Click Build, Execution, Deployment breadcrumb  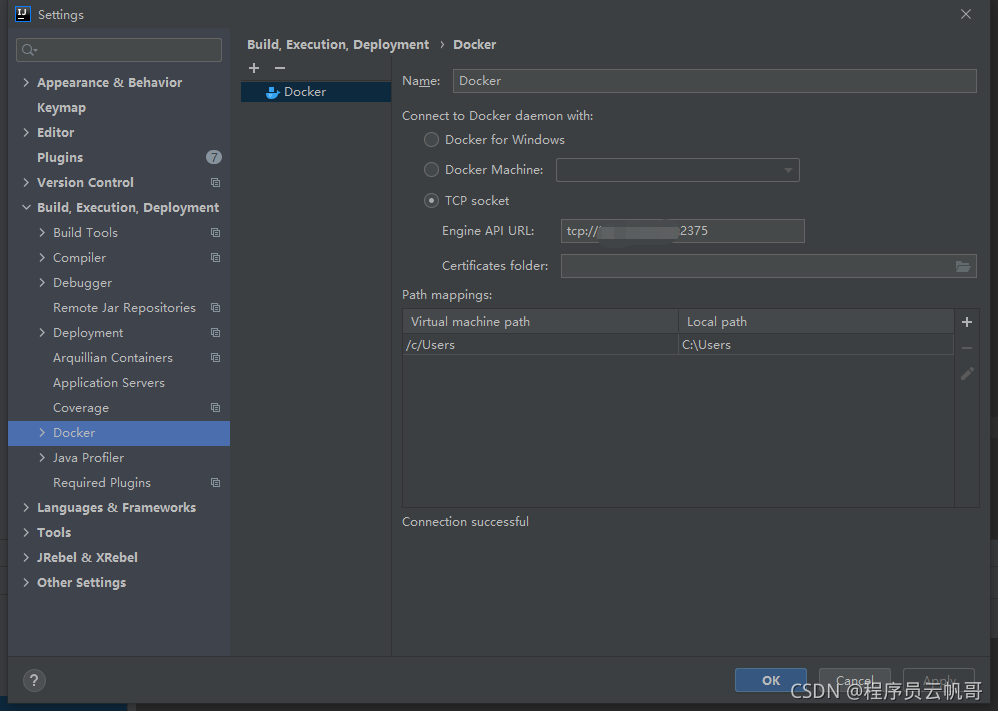pos(338,45)
